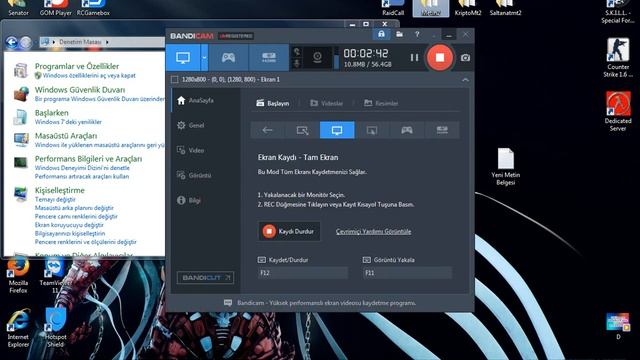Image resolution: width=640 pixels, height=360 pixels.
Task: Select around-mouse recording mode icon
Action: coord(372,130)
